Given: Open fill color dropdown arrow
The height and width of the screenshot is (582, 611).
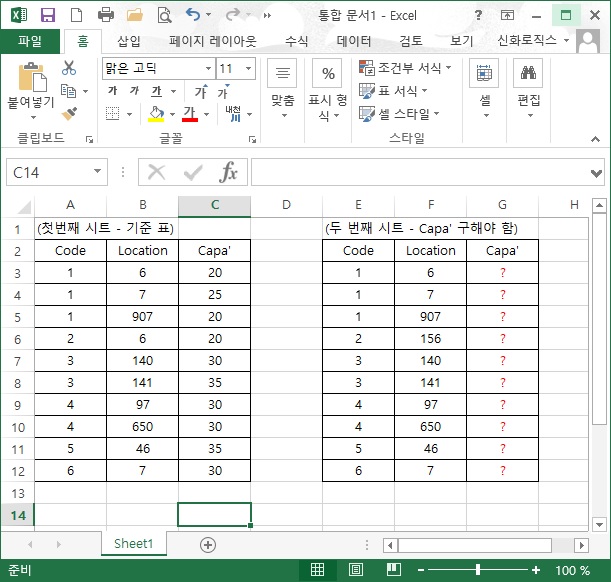Looking at the screenshot, I should pos(172,115).
